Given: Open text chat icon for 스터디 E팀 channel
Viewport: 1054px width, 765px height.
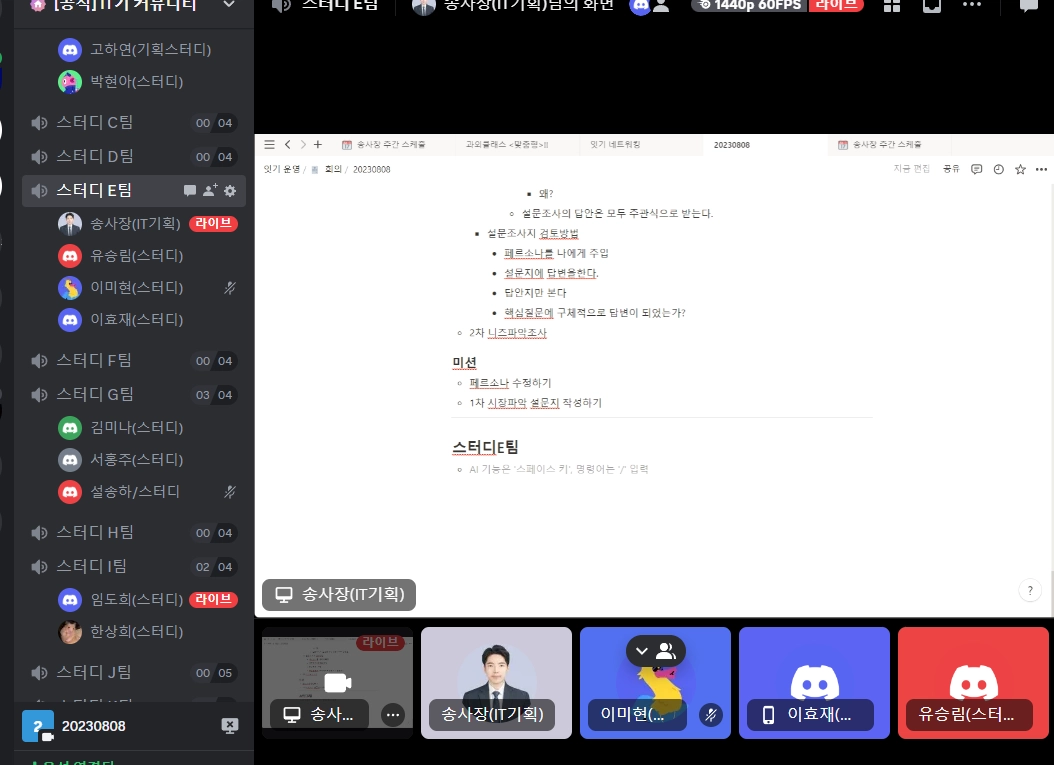Looking at the screenshot, I should pos(190,191).
